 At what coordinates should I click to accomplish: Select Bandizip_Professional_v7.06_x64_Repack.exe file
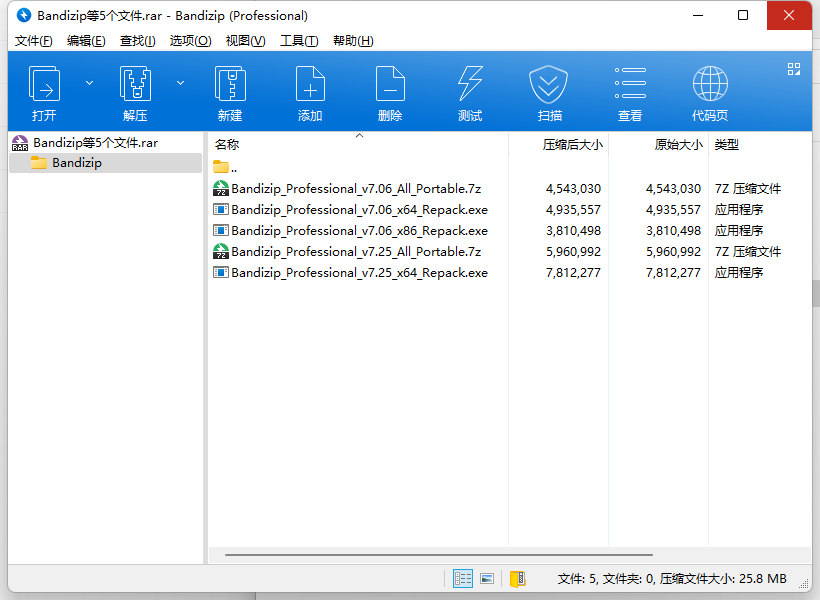(x=359, y=210)
